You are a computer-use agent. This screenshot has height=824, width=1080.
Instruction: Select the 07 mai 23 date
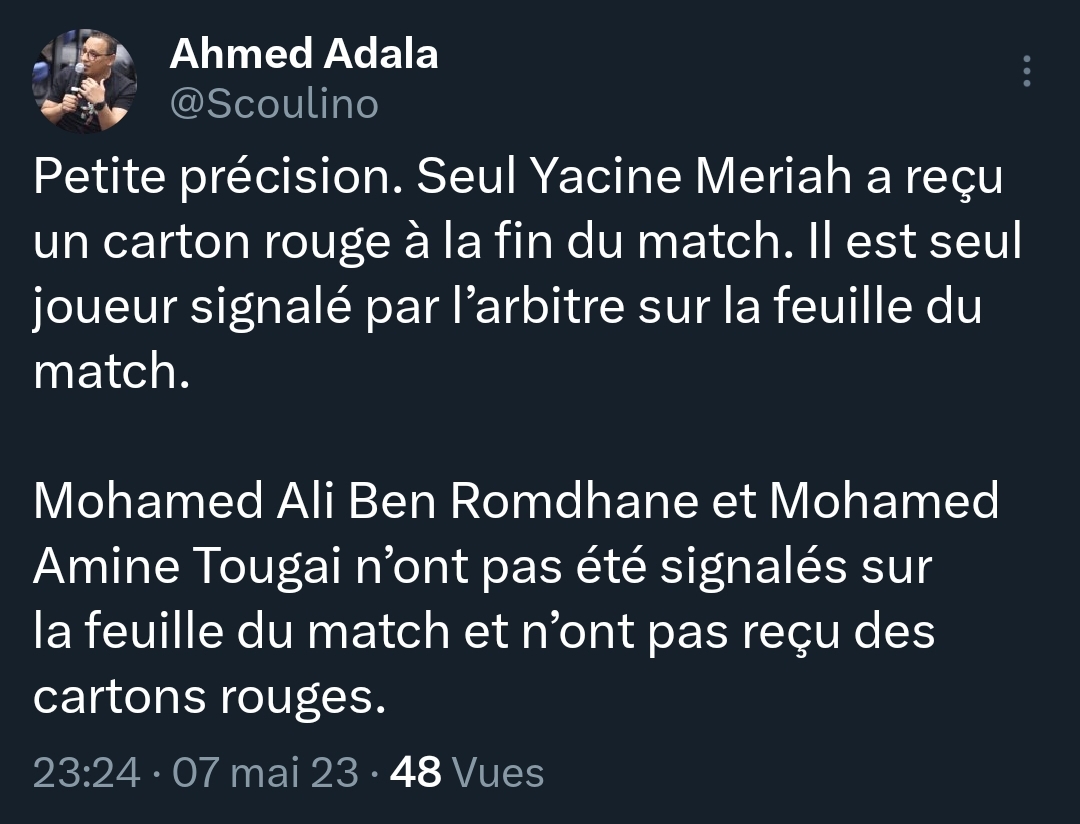point(265,772)
